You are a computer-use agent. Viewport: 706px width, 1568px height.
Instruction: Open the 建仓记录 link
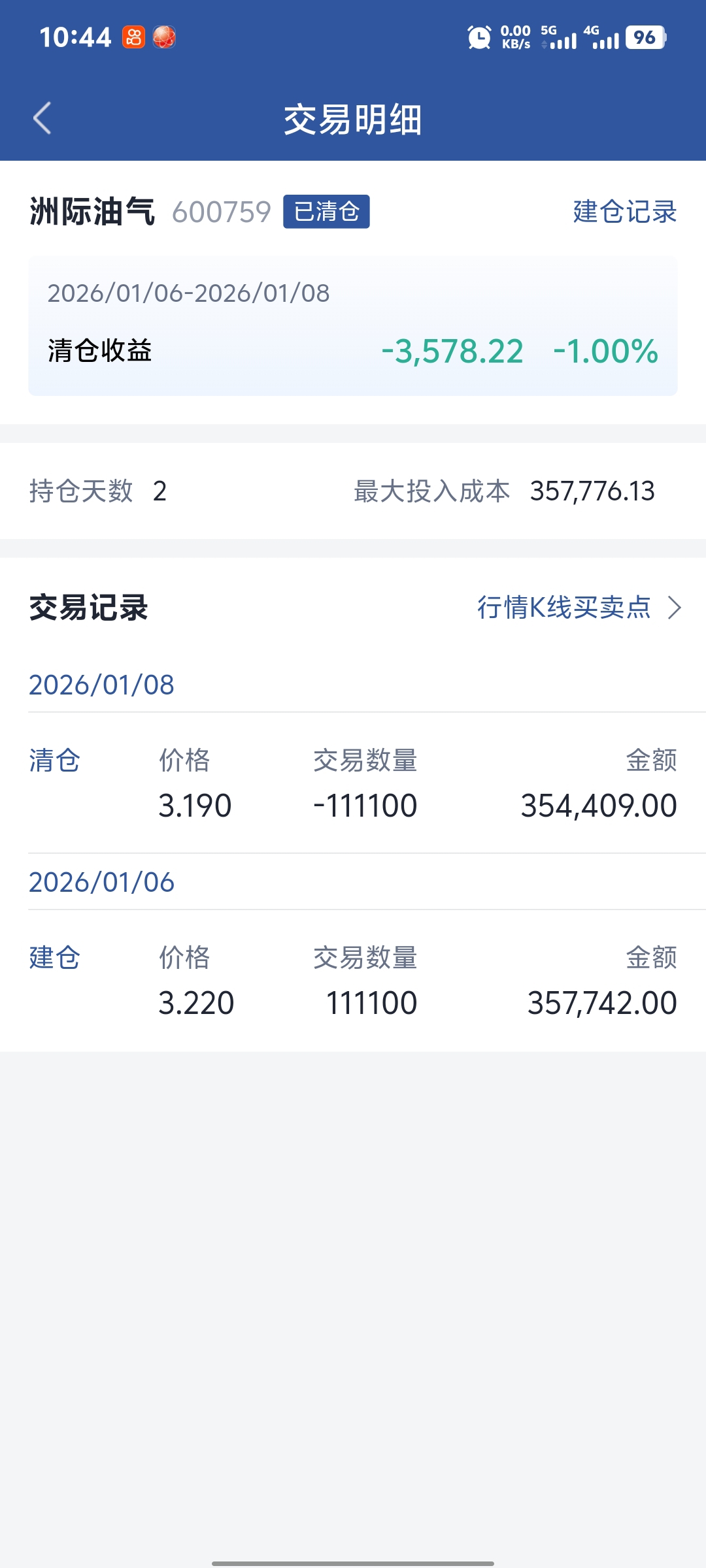(624, 212)
